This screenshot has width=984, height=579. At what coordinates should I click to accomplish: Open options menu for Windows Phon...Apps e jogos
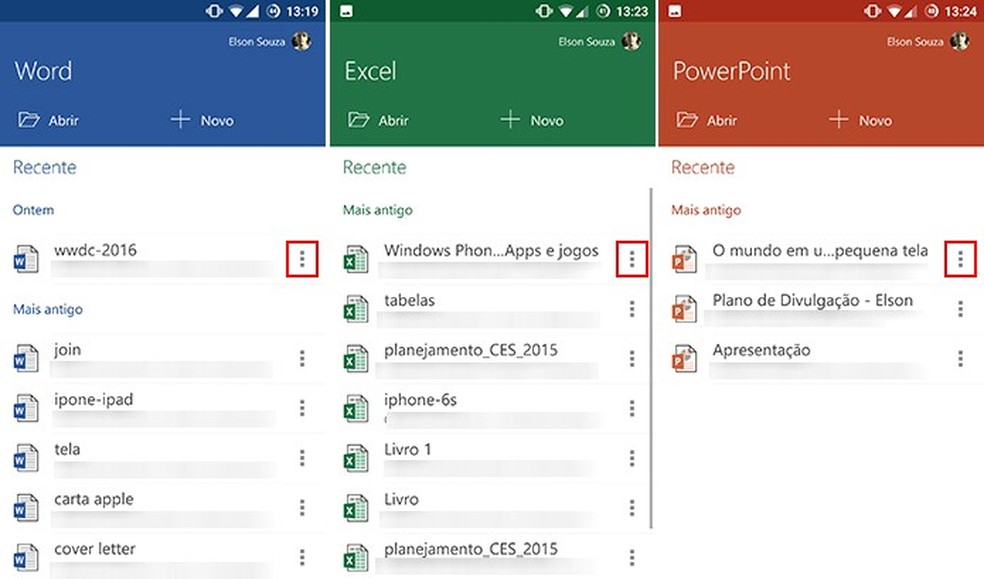tap(632, 258)
